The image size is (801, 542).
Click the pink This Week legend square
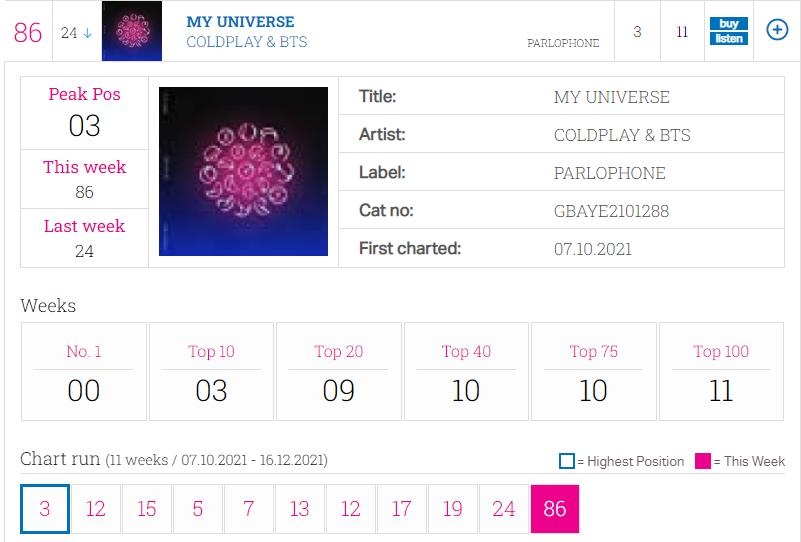click(703, 461)
